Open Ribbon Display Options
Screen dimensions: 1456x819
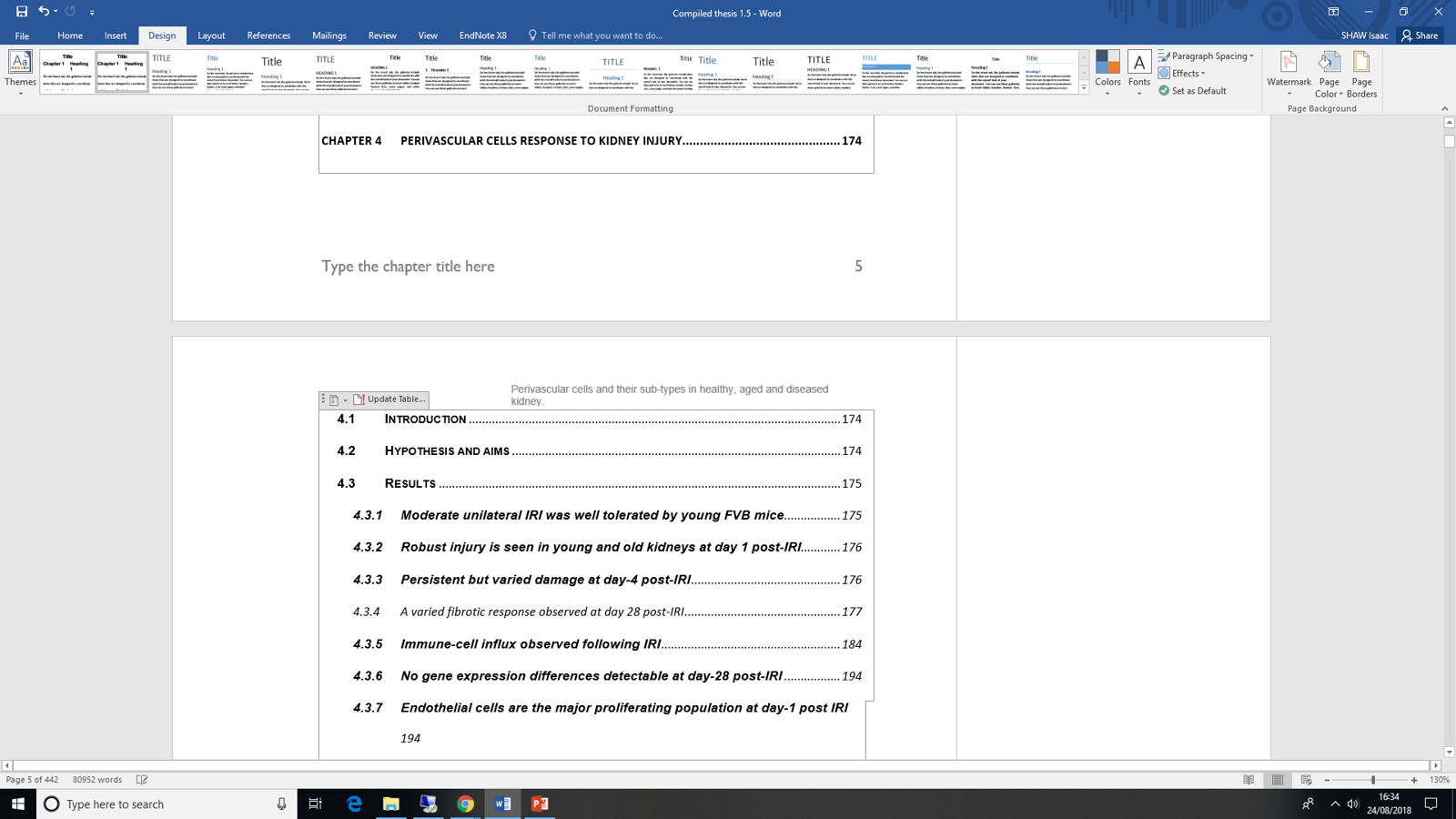click(x=1333, y=12)
